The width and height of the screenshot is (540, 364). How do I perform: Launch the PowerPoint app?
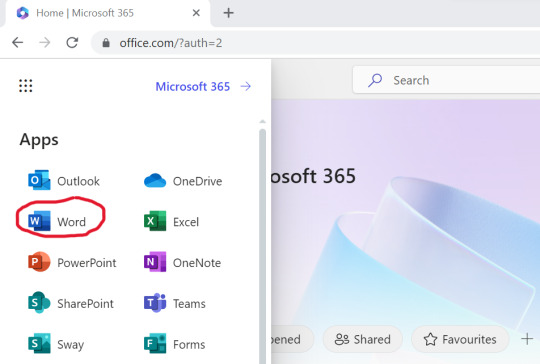[72, 262]
